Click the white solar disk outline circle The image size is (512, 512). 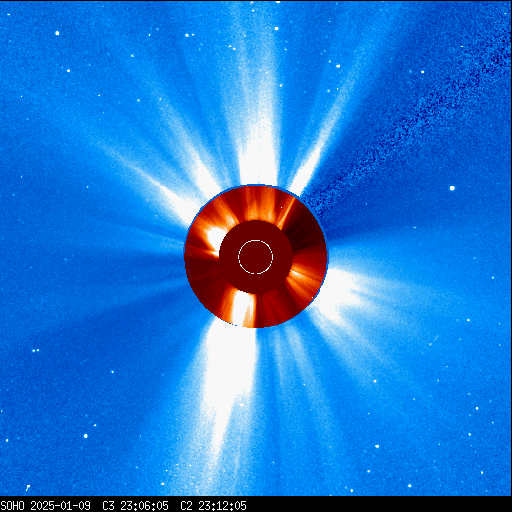[x=256, y=257]
